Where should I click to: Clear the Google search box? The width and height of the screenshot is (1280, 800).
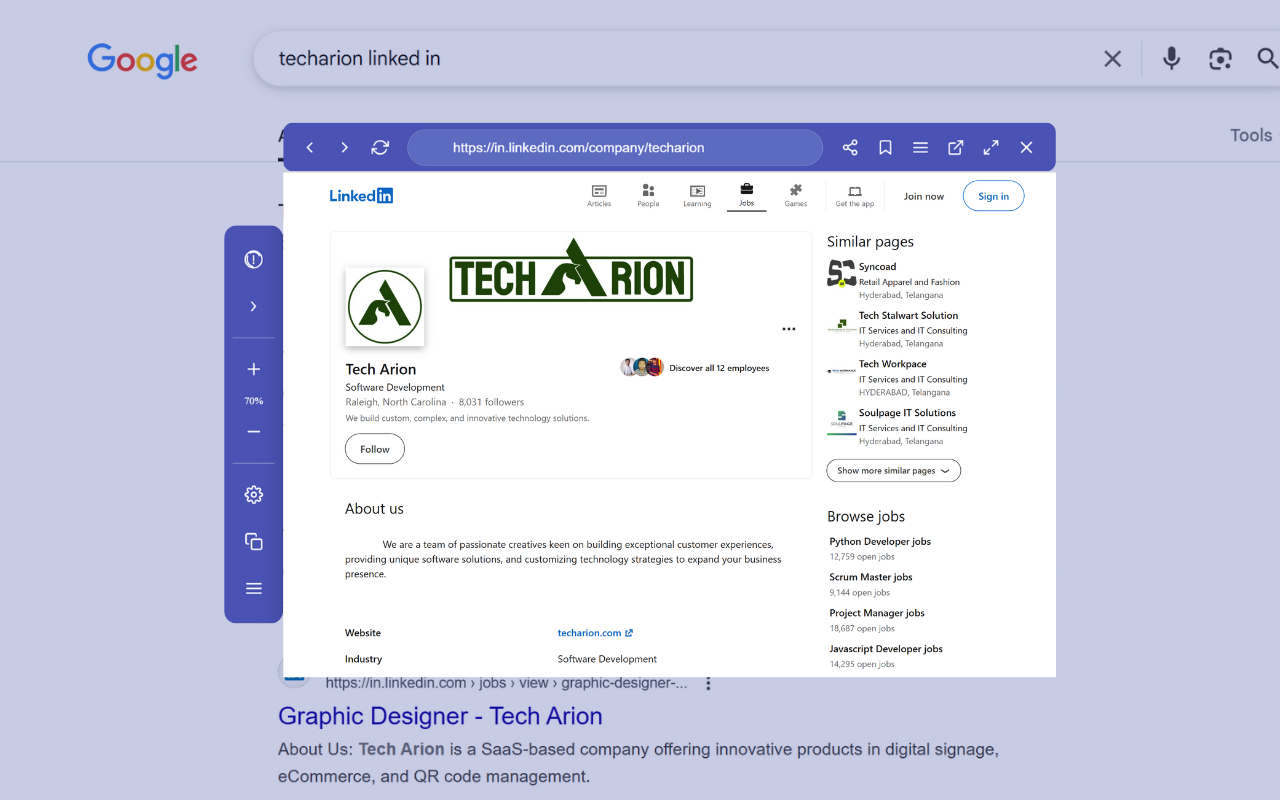point(1112,59)
